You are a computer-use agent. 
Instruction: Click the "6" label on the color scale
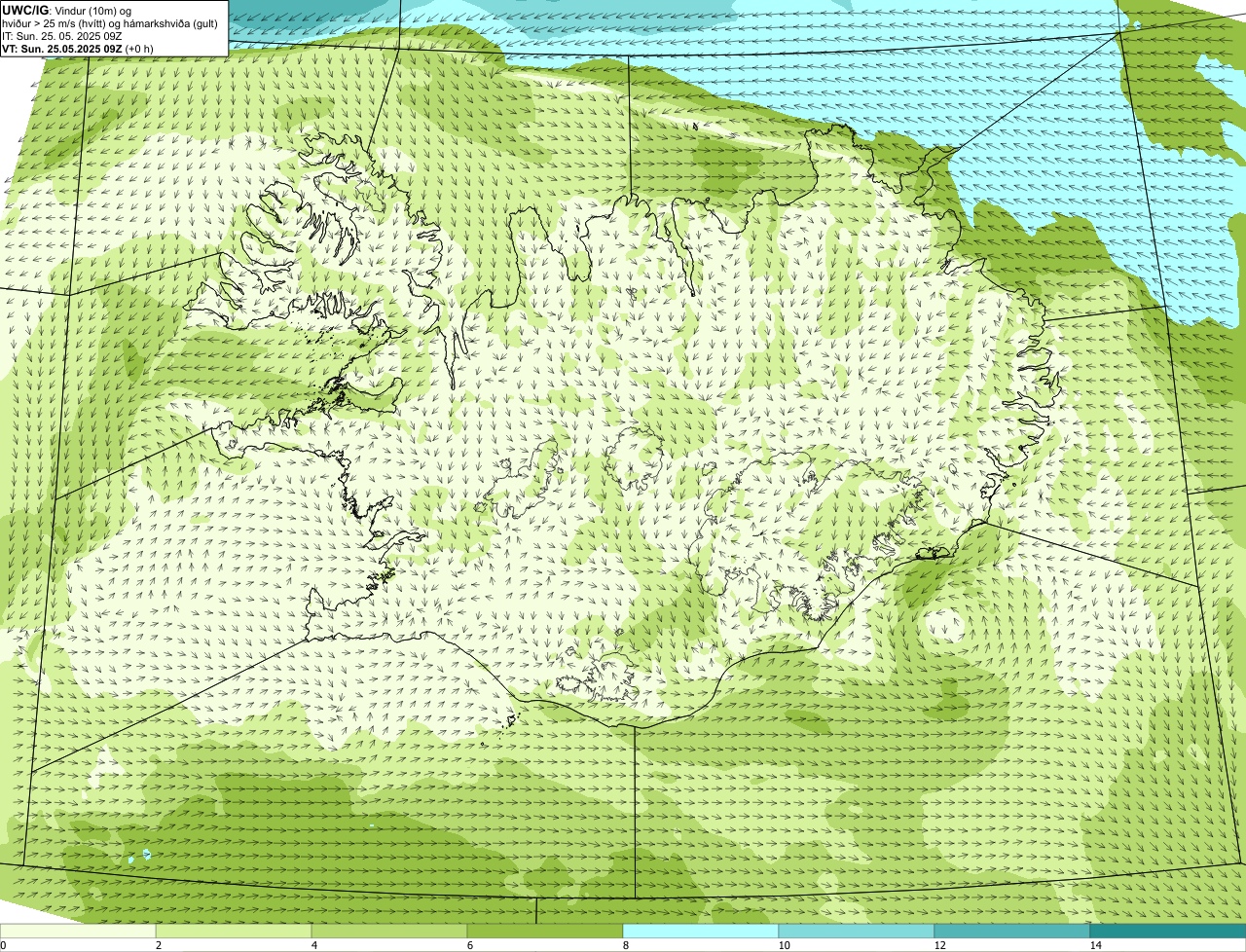coord(469,945)
